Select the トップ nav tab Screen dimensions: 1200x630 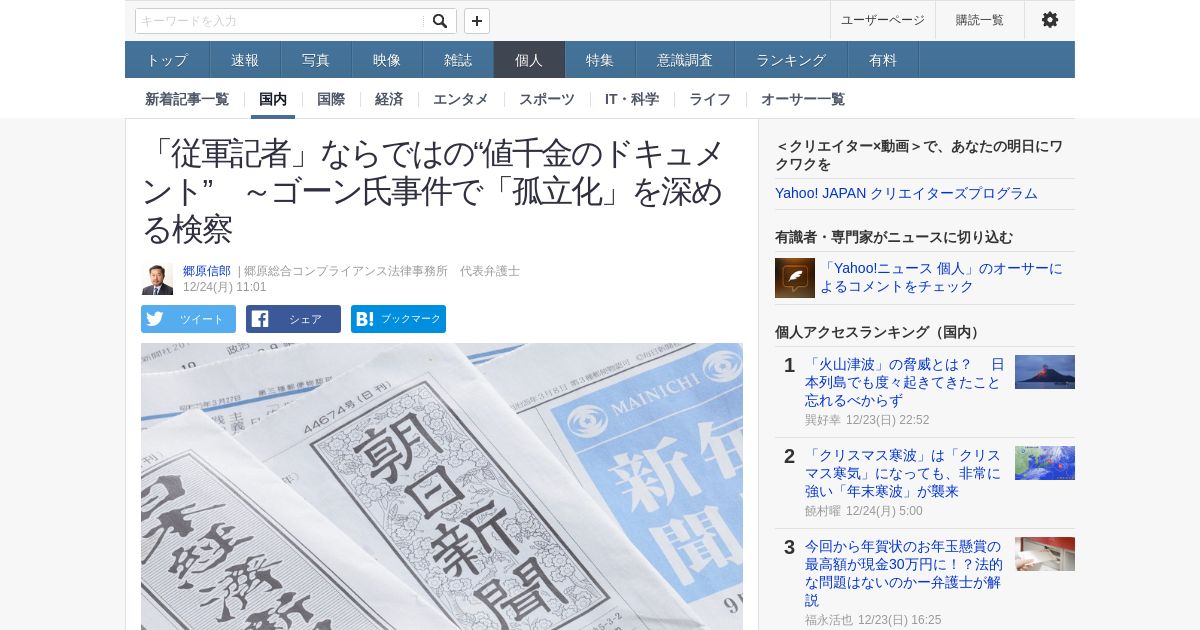[x=167, y=60]
